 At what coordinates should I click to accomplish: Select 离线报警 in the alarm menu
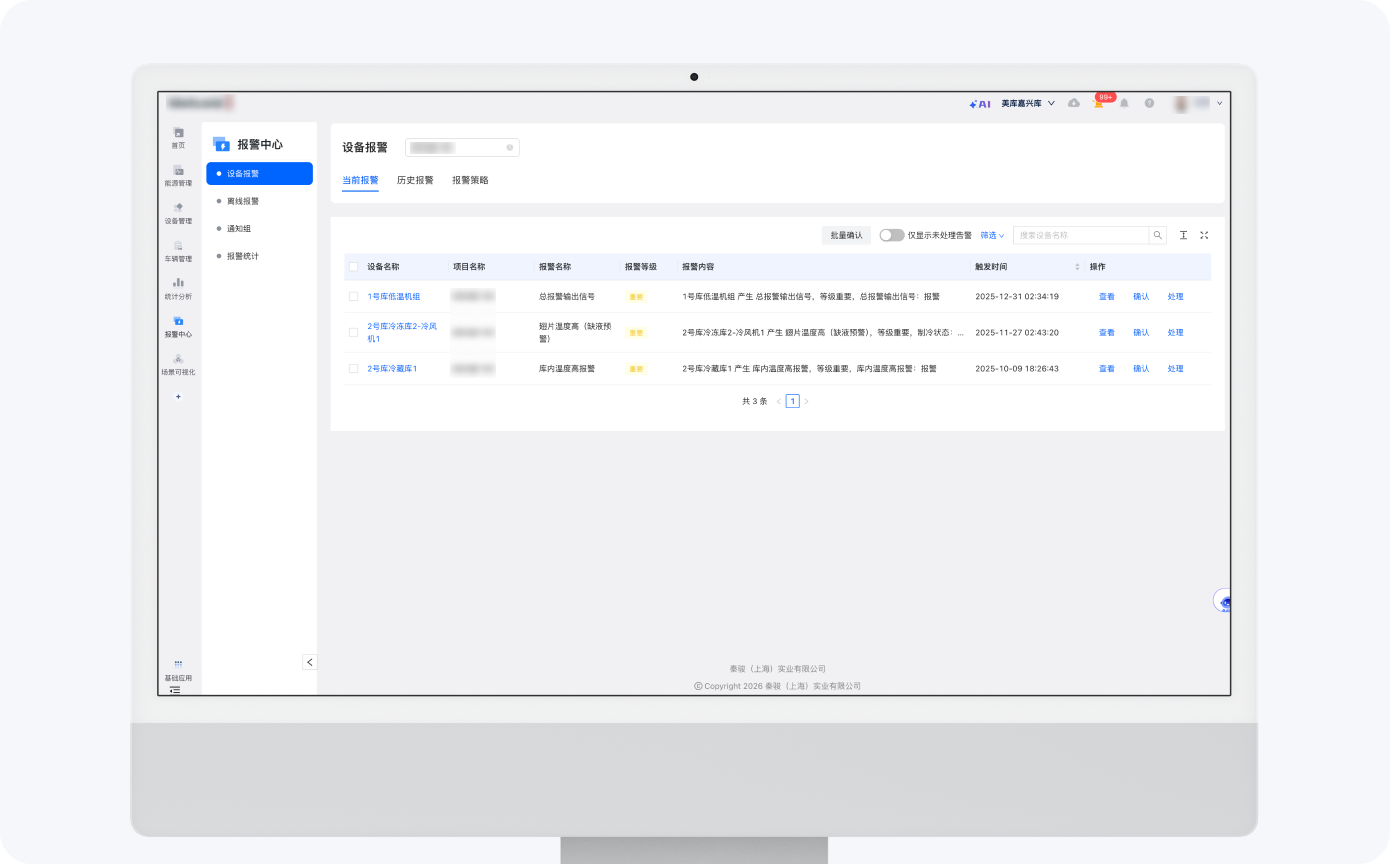pyautogui.click(x=242, y=201)
